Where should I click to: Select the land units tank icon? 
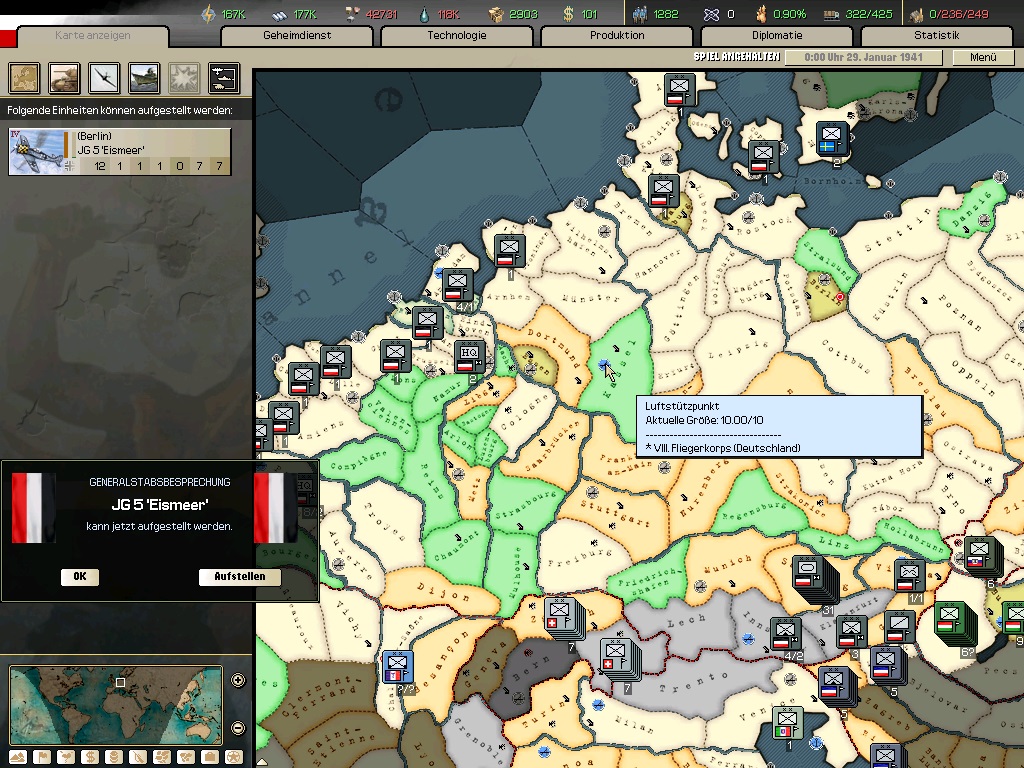[x=65, y=77]
